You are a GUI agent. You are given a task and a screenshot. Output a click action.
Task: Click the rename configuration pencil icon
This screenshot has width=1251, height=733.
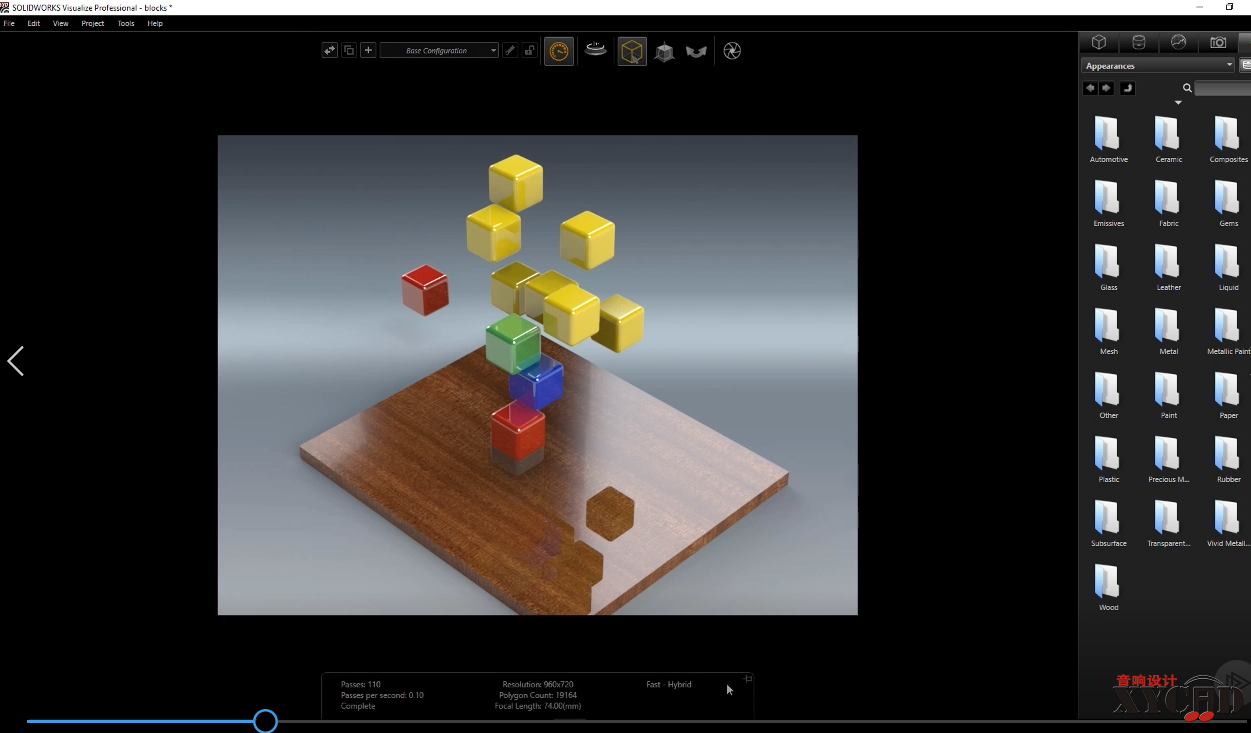coord(510,50)
